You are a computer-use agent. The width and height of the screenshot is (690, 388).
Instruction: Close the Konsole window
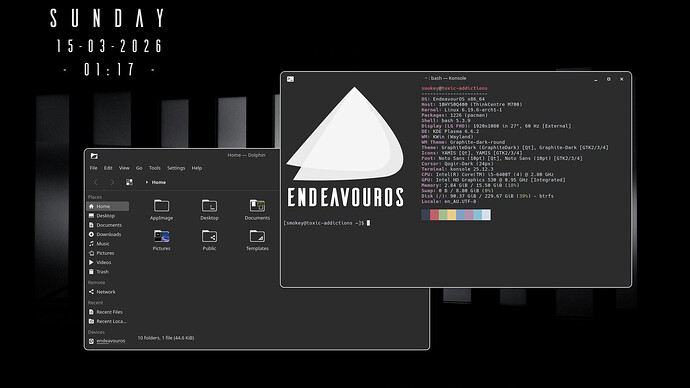point(621,79)
